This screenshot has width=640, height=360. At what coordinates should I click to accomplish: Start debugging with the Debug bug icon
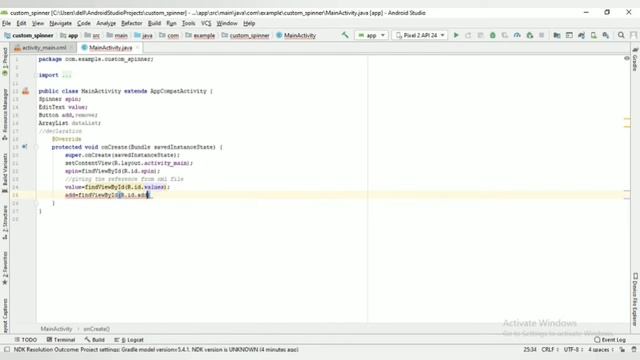493,36
